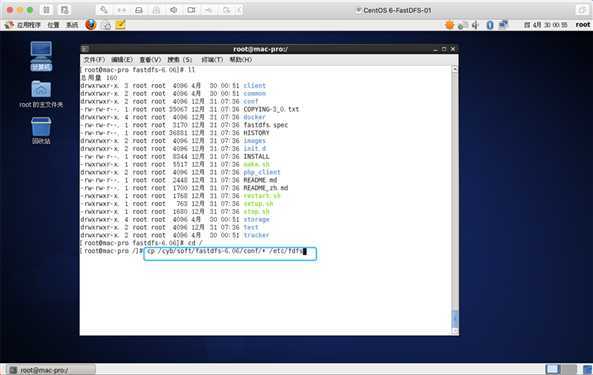593x375 pixels.
Task: Click 'setup.sh' in listing
Action: [x=258, y=204]
